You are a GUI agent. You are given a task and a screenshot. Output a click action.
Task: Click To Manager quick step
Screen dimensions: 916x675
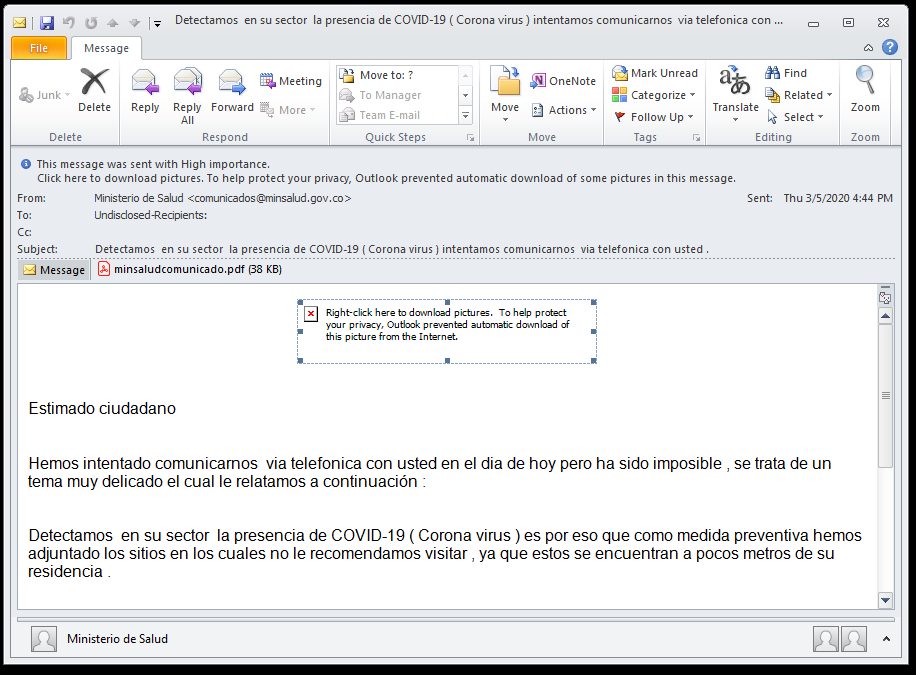(397, 95)
